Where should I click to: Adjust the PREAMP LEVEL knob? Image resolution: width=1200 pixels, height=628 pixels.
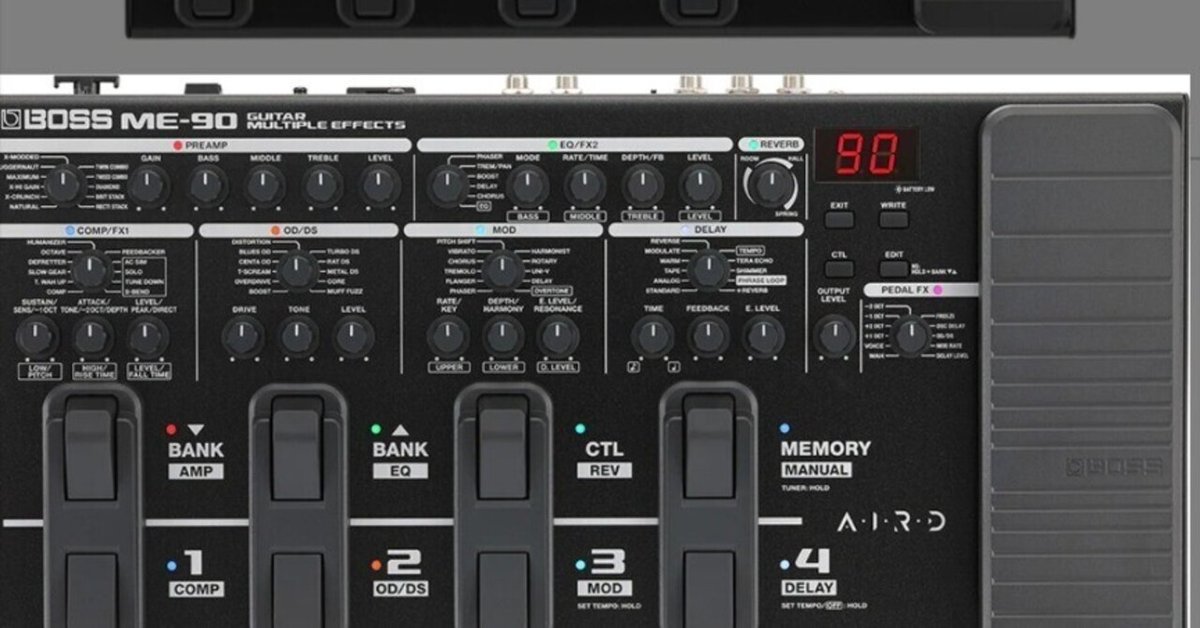click(x=380, y=186)
